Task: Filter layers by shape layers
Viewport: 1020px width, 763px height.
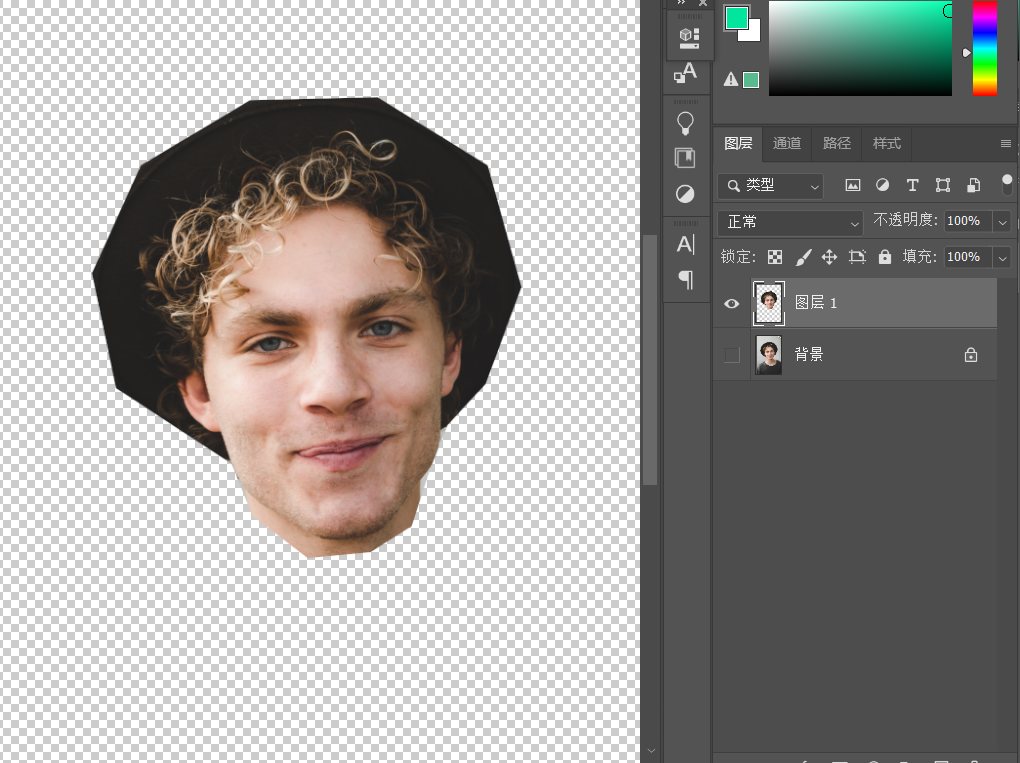Action: (x=943, y=185)
